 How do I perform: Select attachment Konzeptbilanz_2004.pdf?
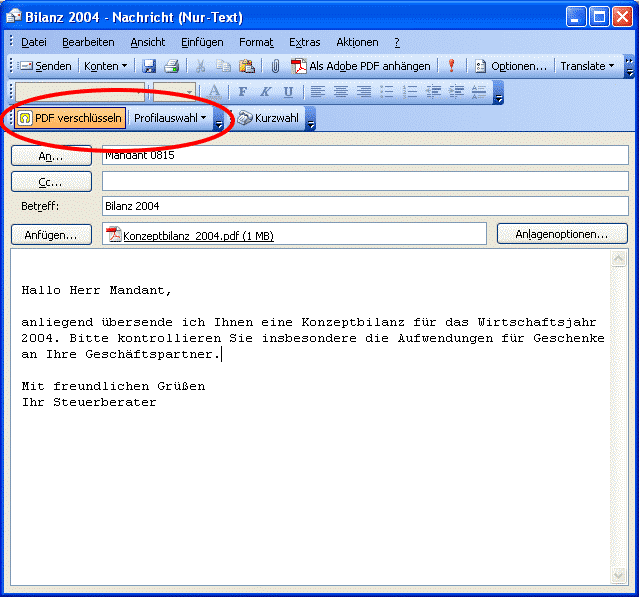click(190, 236)
